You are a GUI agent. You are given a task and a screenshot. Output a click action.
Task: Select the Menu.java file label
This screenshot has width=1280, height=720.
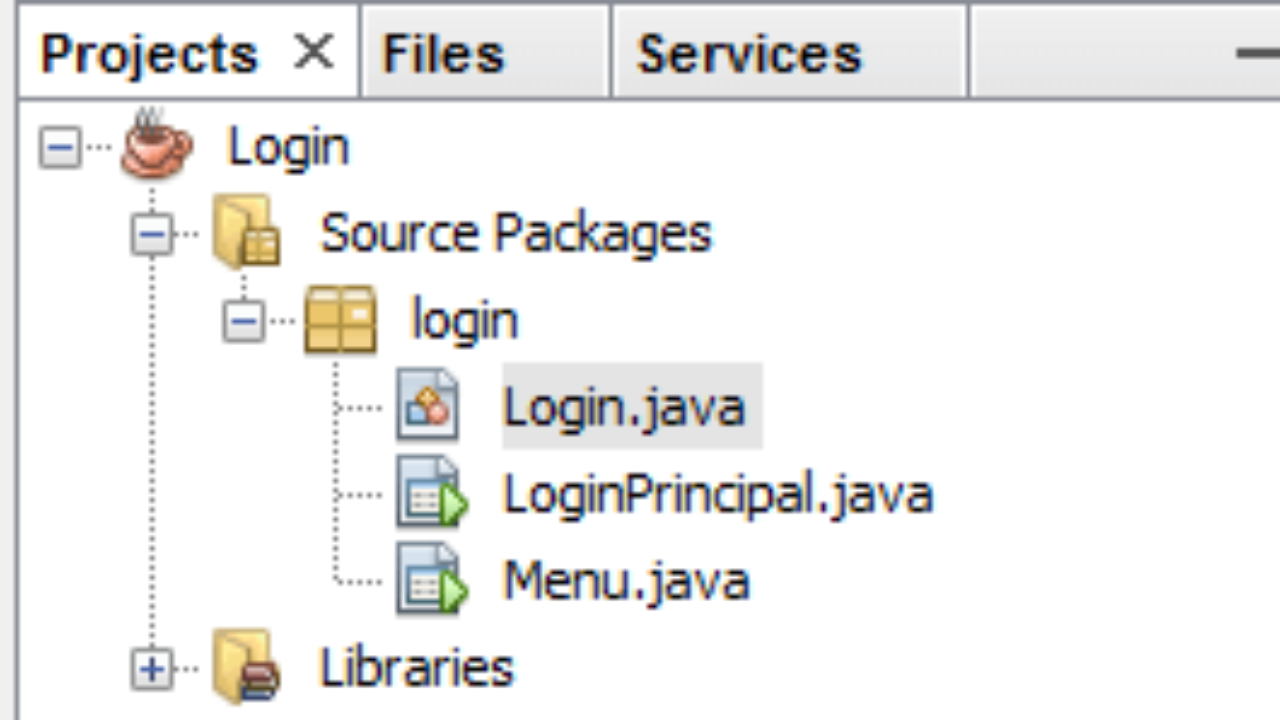626,581
